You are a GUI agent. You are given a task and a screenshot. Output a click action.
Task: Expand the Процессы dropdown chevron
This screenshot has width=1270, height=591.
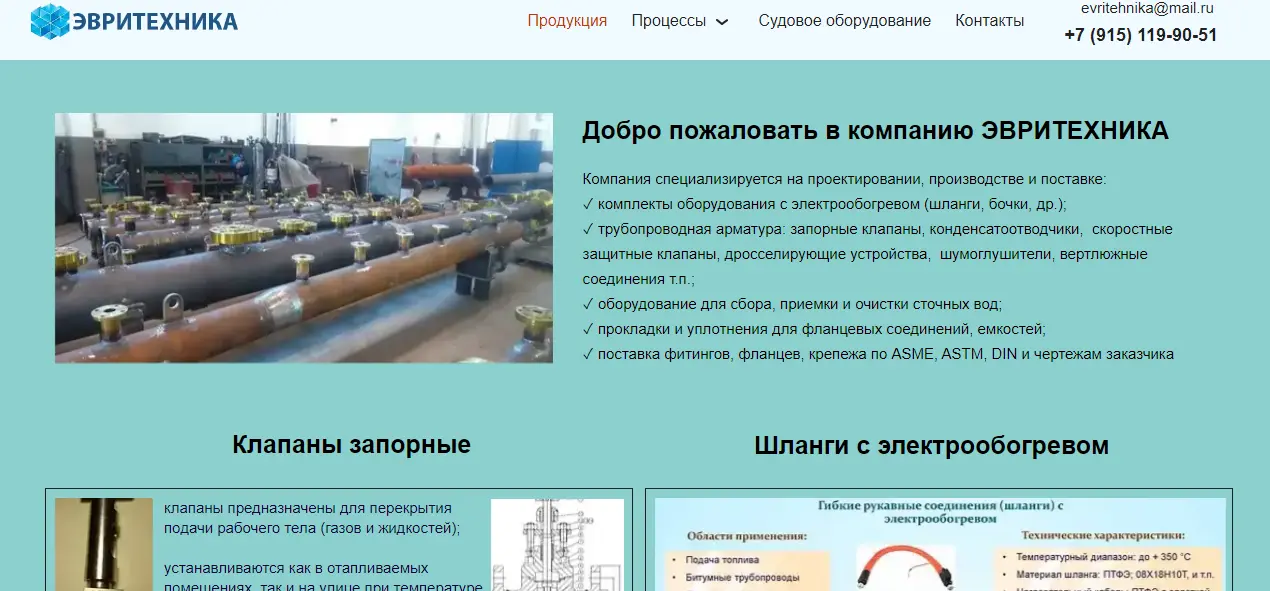point(722,21)
